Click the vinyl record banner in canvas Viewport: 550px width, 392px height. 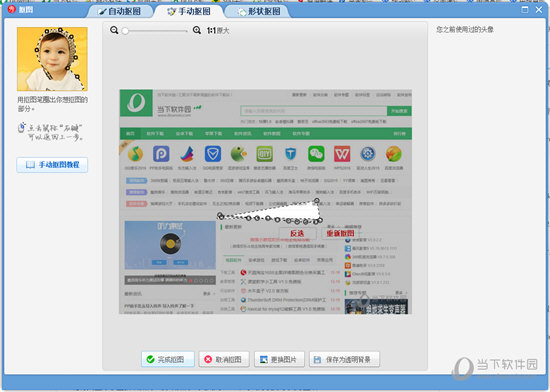click(170, 245)
